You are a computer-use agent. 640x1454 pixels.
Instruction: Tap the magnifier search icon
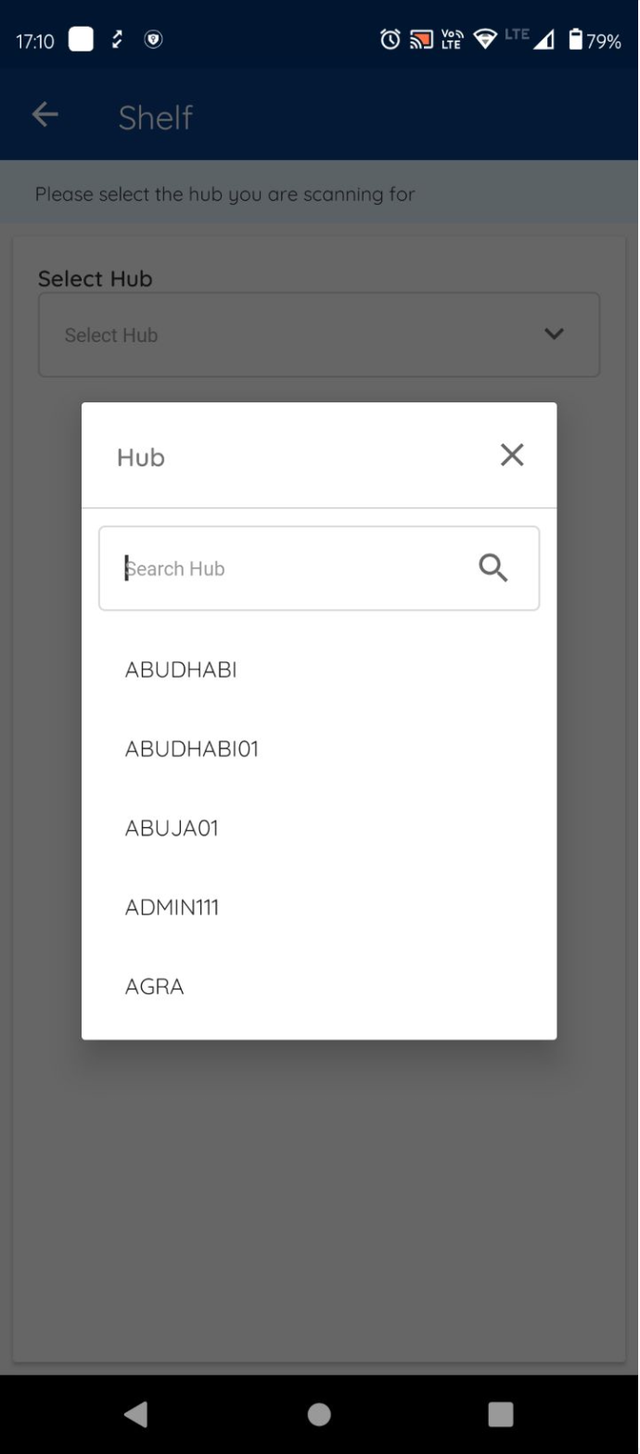click(493, 568)
